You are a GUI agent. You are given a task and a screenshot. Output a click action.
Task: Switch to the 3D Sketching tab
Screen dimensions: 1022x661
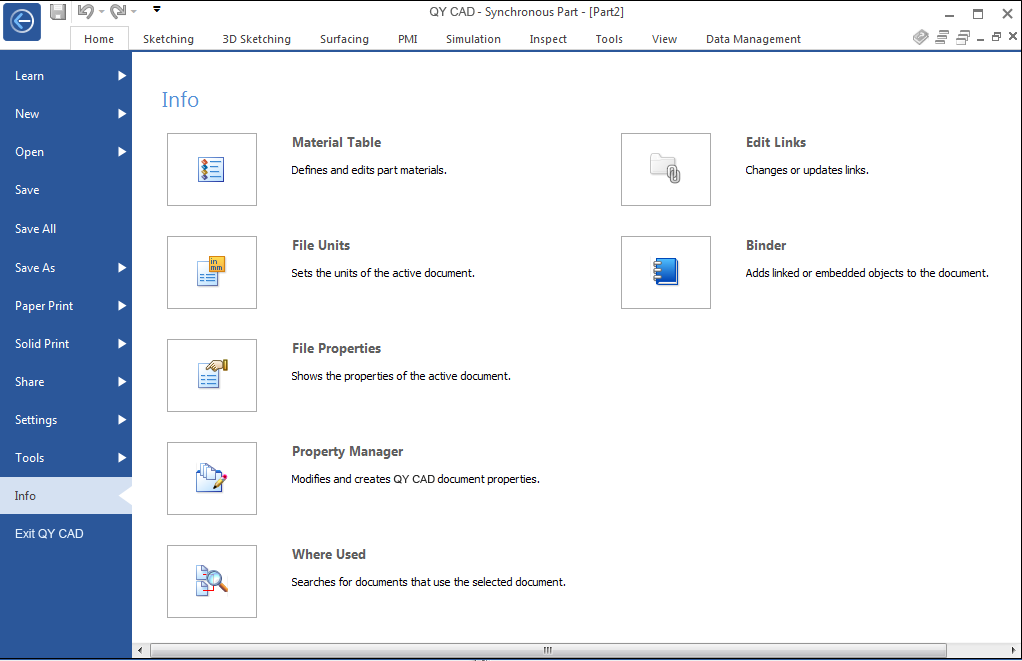(256, 39)
